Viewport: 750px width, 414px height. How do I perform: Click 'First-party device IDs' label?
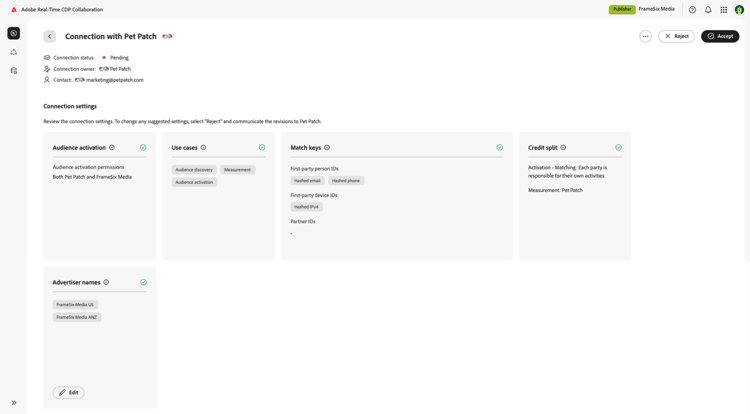coord(314,195)
